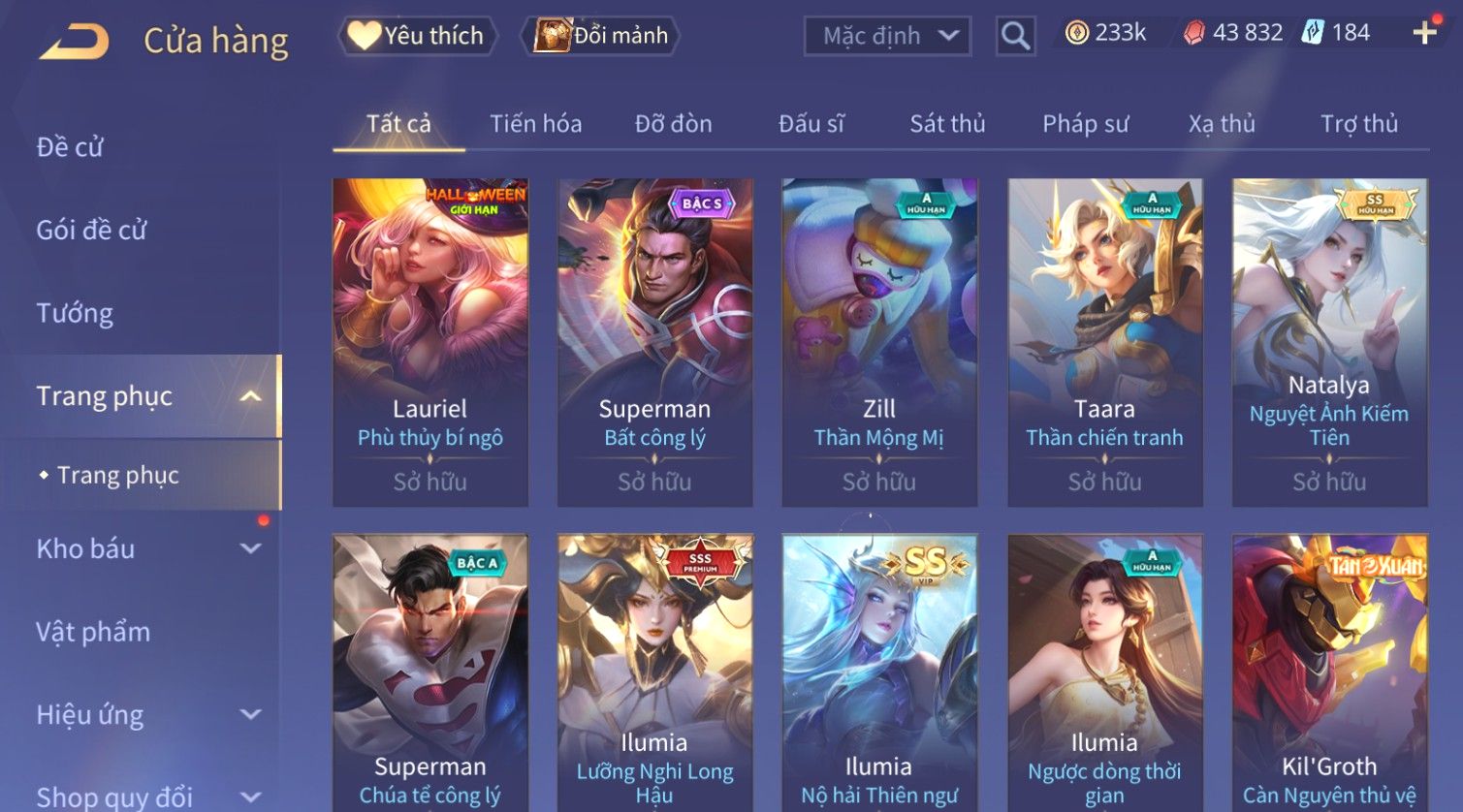
Task: Switch to the Tiến hóa tab
Action: [535, 124]
